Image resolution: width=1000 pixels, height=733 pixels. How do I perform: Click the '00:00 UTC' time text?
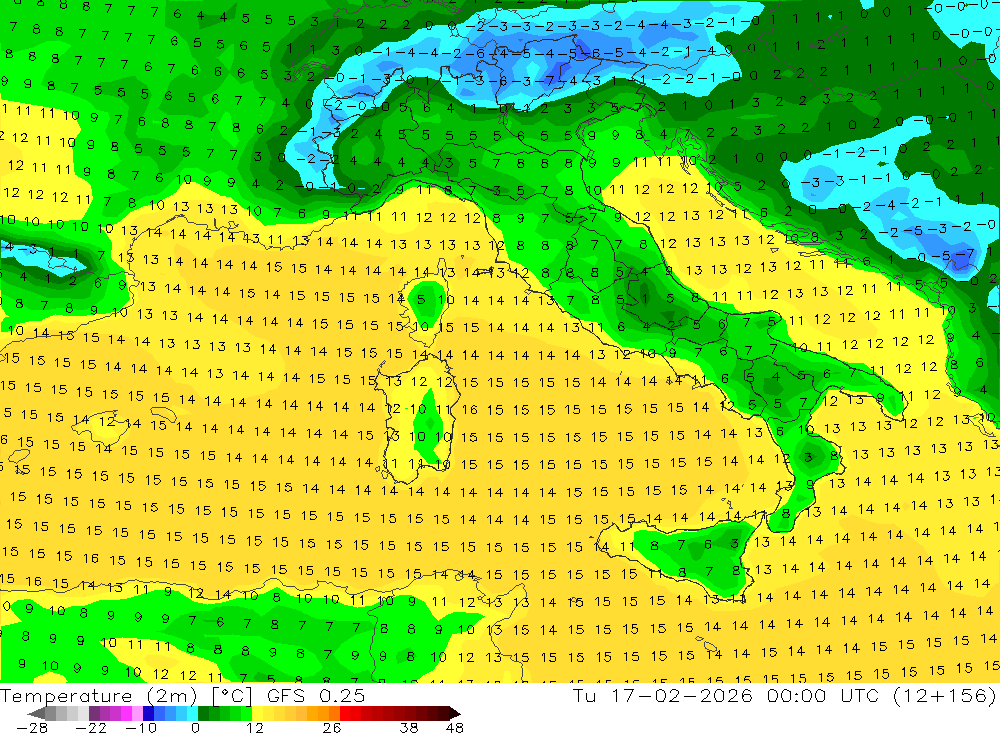(x=823, y=696)
